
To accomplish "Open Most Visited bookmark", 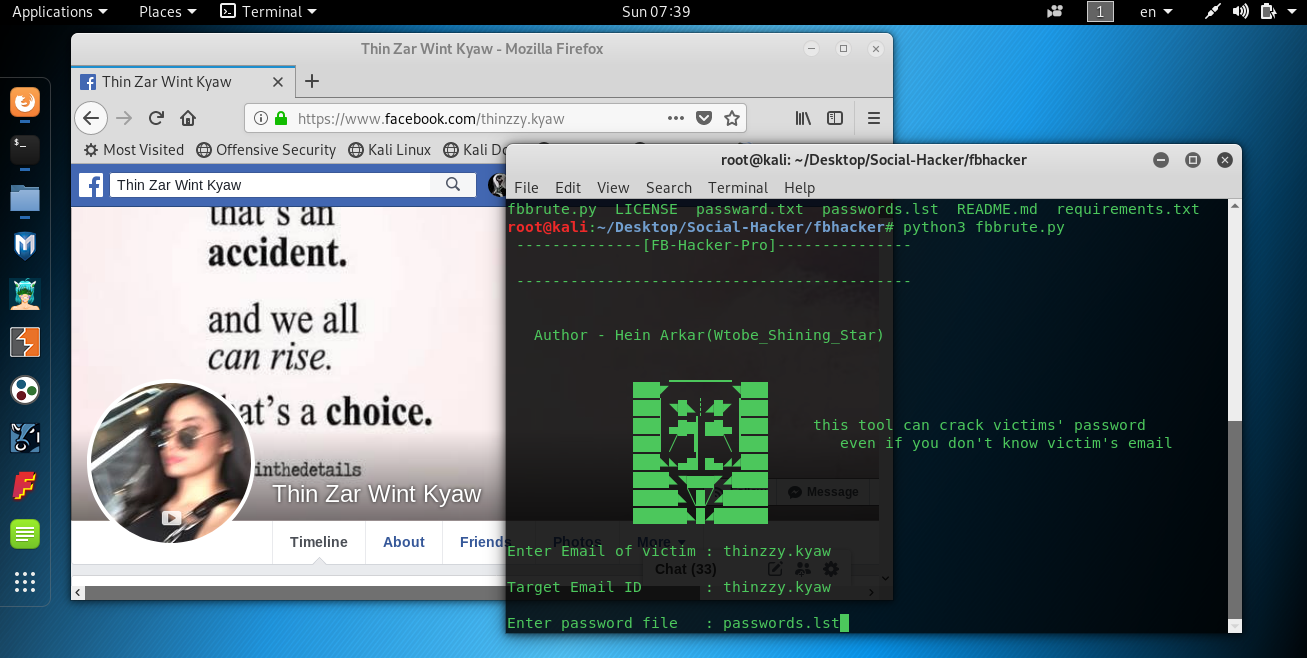I will click(x=134, y=150).
